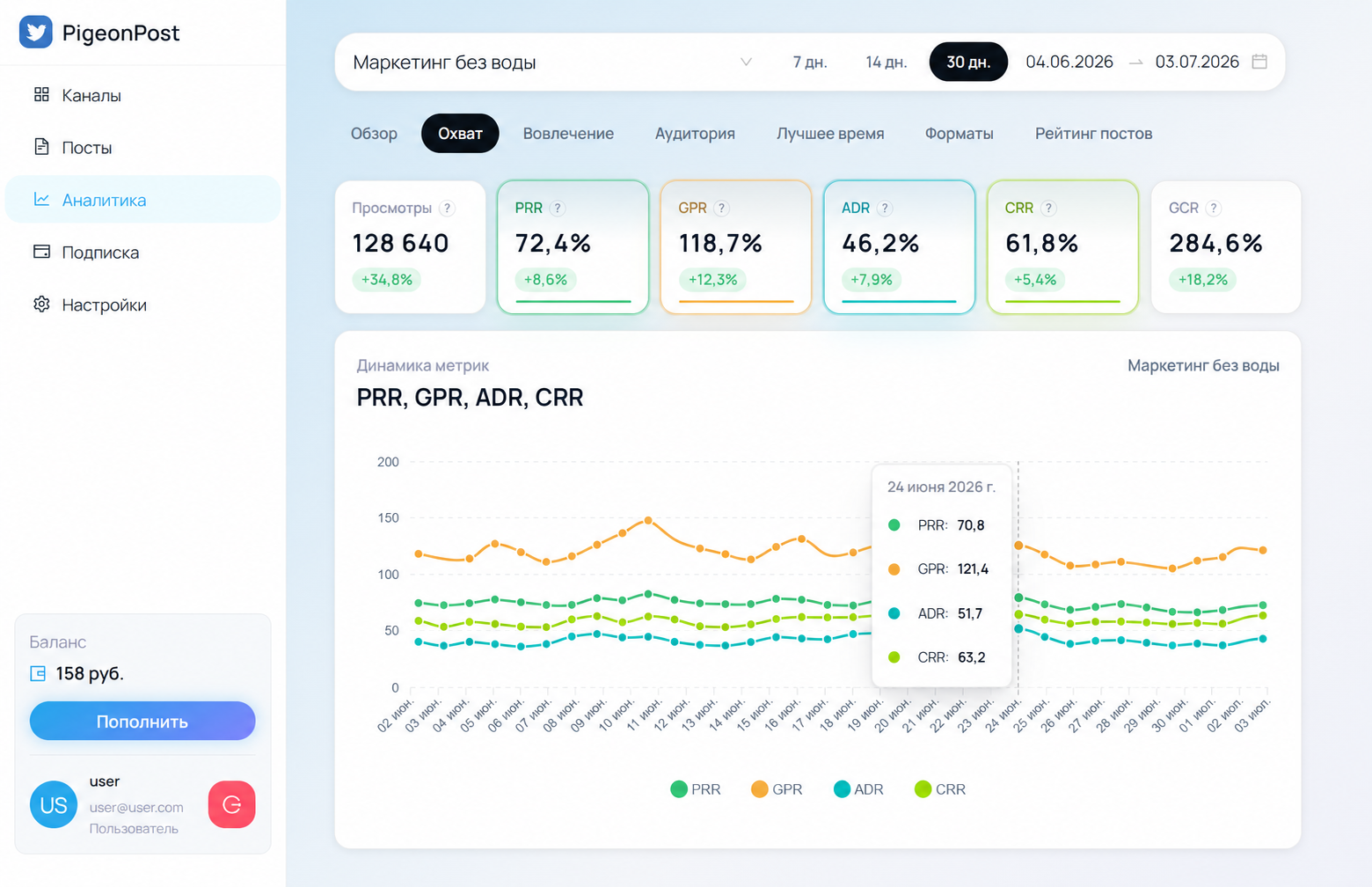The image size is (1372, 887).
Task: Click the Пользователь role label
Action: coord(134,828)
